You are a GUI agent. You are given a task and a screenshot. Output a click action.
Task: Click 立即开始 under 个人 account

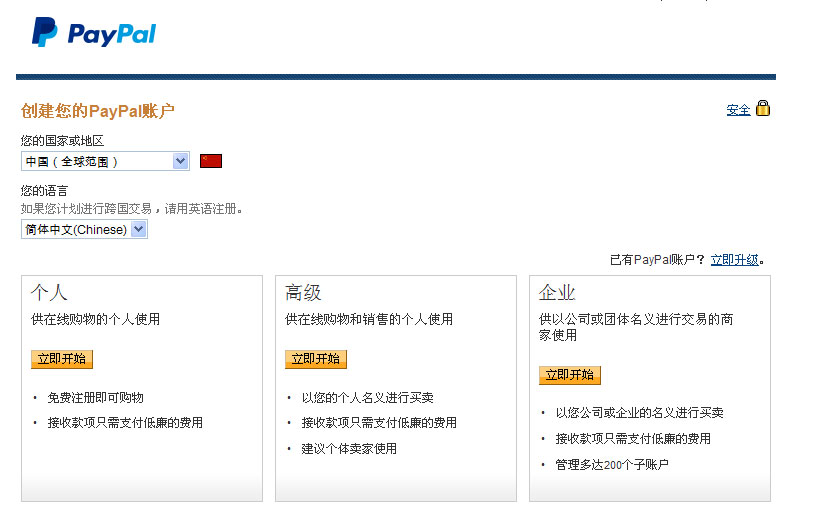click(x=62, y=359)
